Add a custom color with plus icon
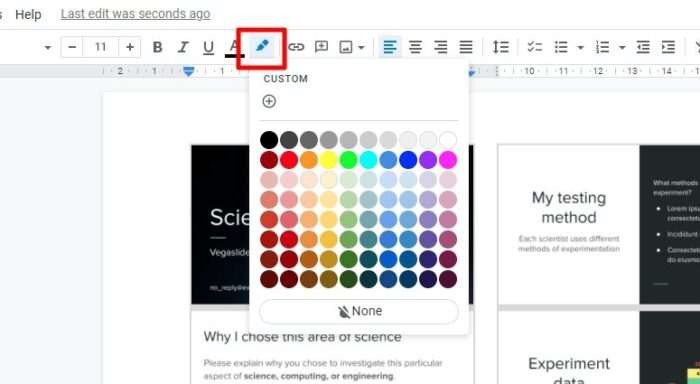This screenshot has height=384, width=700. (x=269, y=101)
